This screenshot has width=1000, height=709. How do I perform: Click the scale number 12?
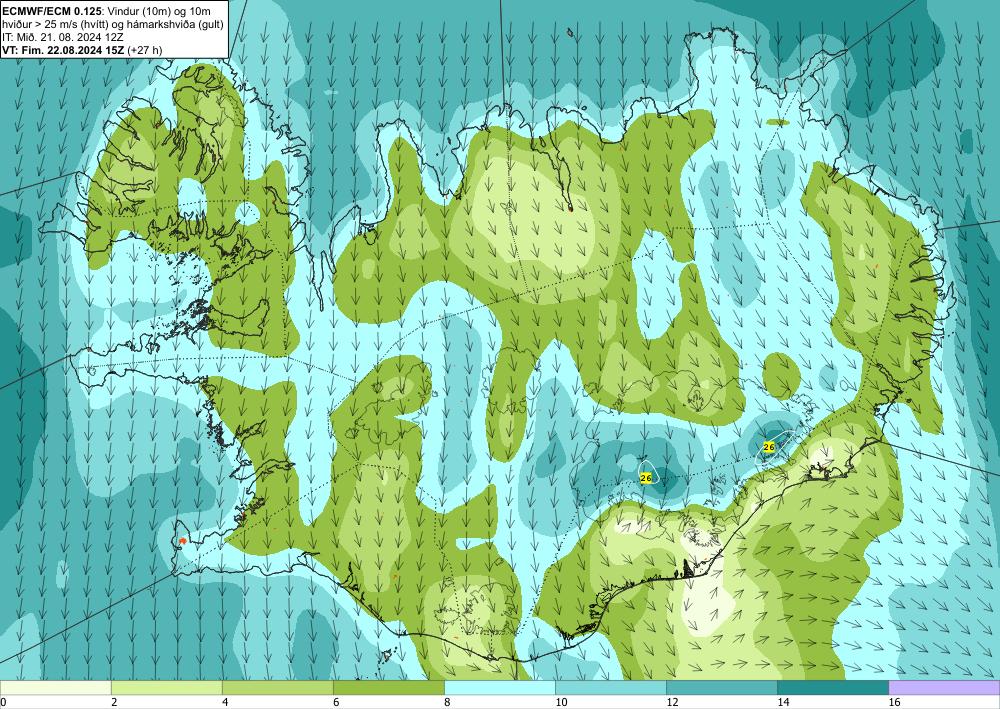(672, 702)
